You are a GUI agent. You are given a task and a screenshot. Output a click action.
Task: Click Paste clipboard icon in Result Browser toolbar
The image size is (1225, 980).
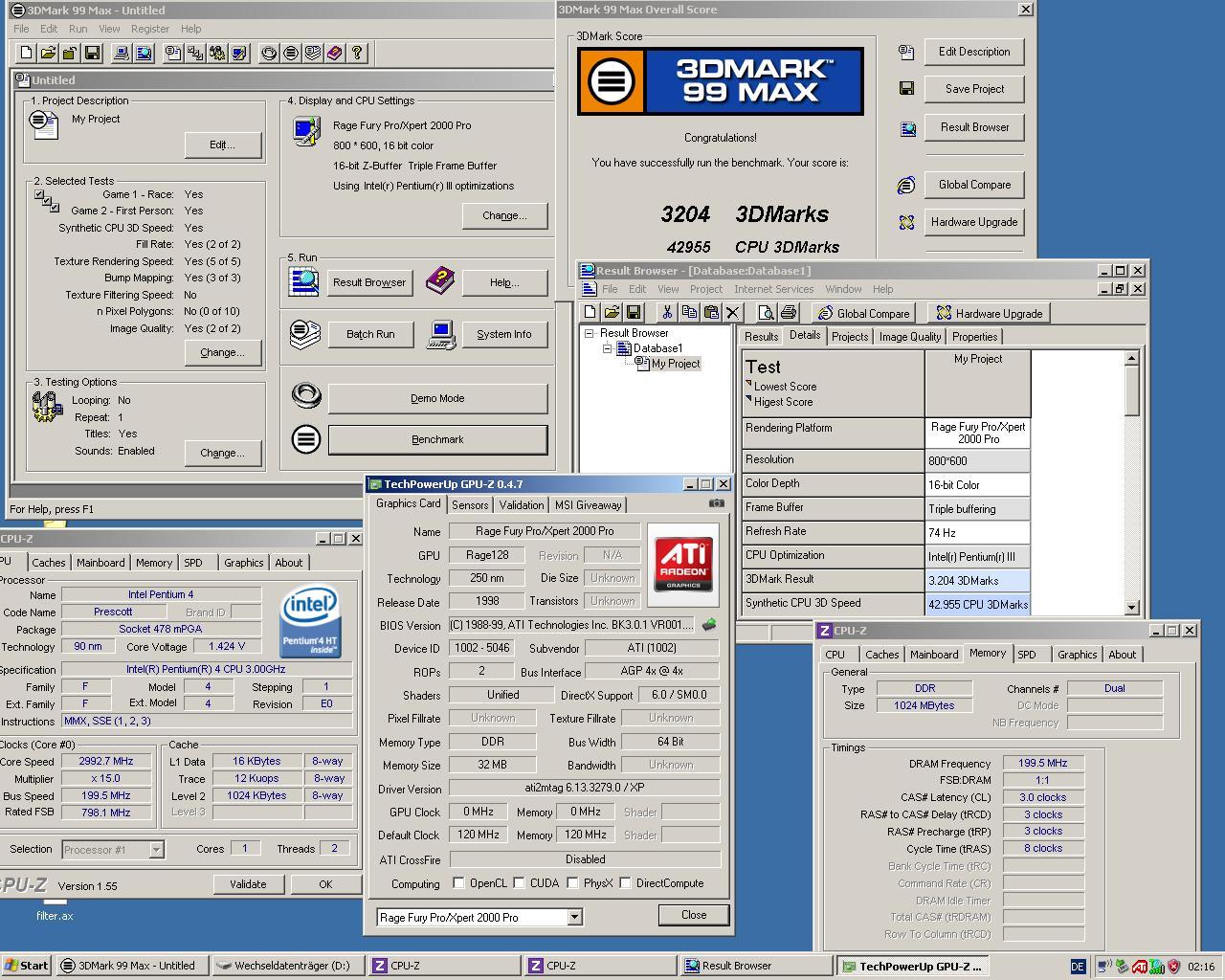(x=710, y=313)
